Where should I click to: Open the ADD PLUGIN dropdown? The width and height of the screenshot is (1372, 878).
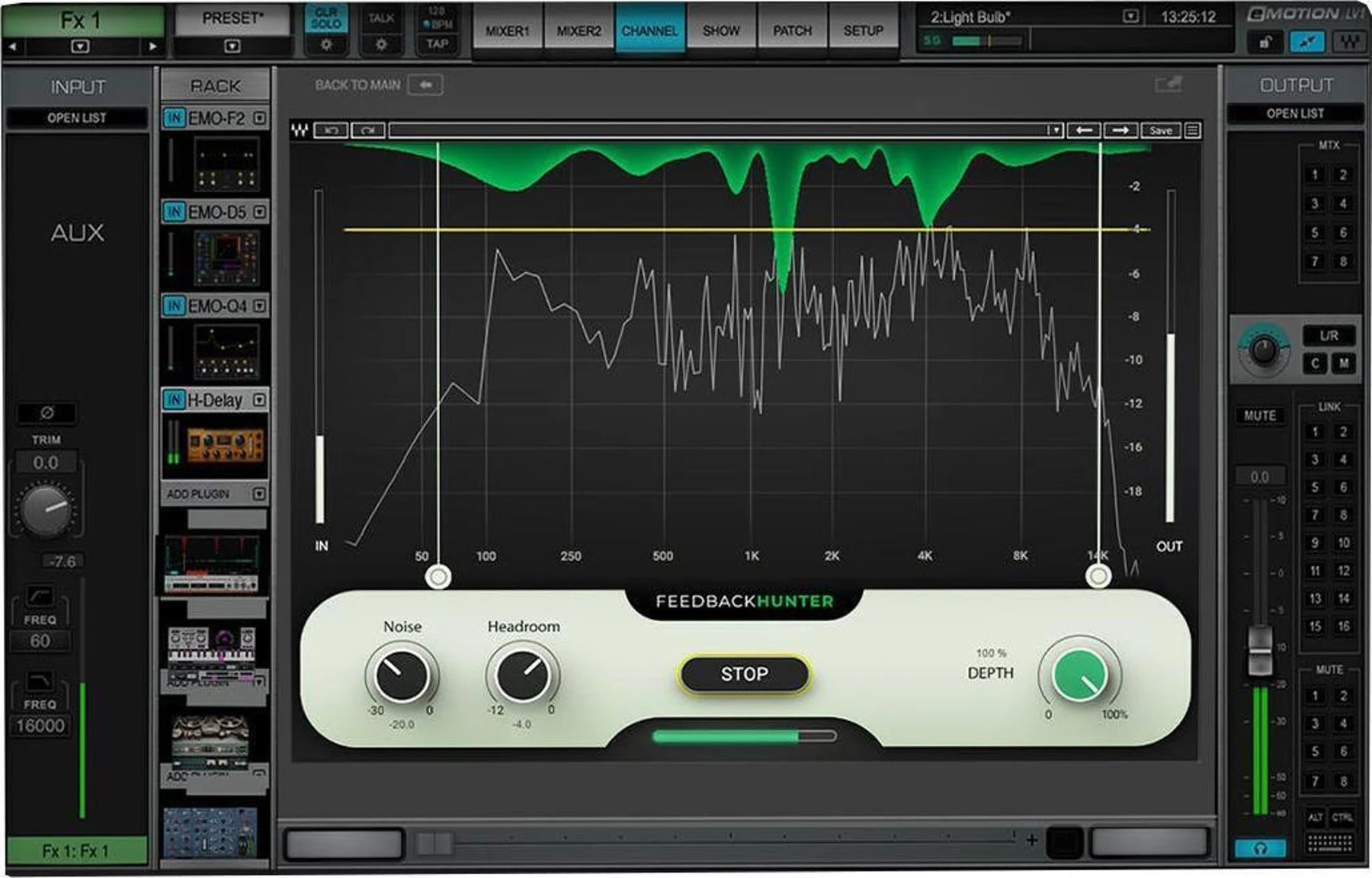[260, 494]
